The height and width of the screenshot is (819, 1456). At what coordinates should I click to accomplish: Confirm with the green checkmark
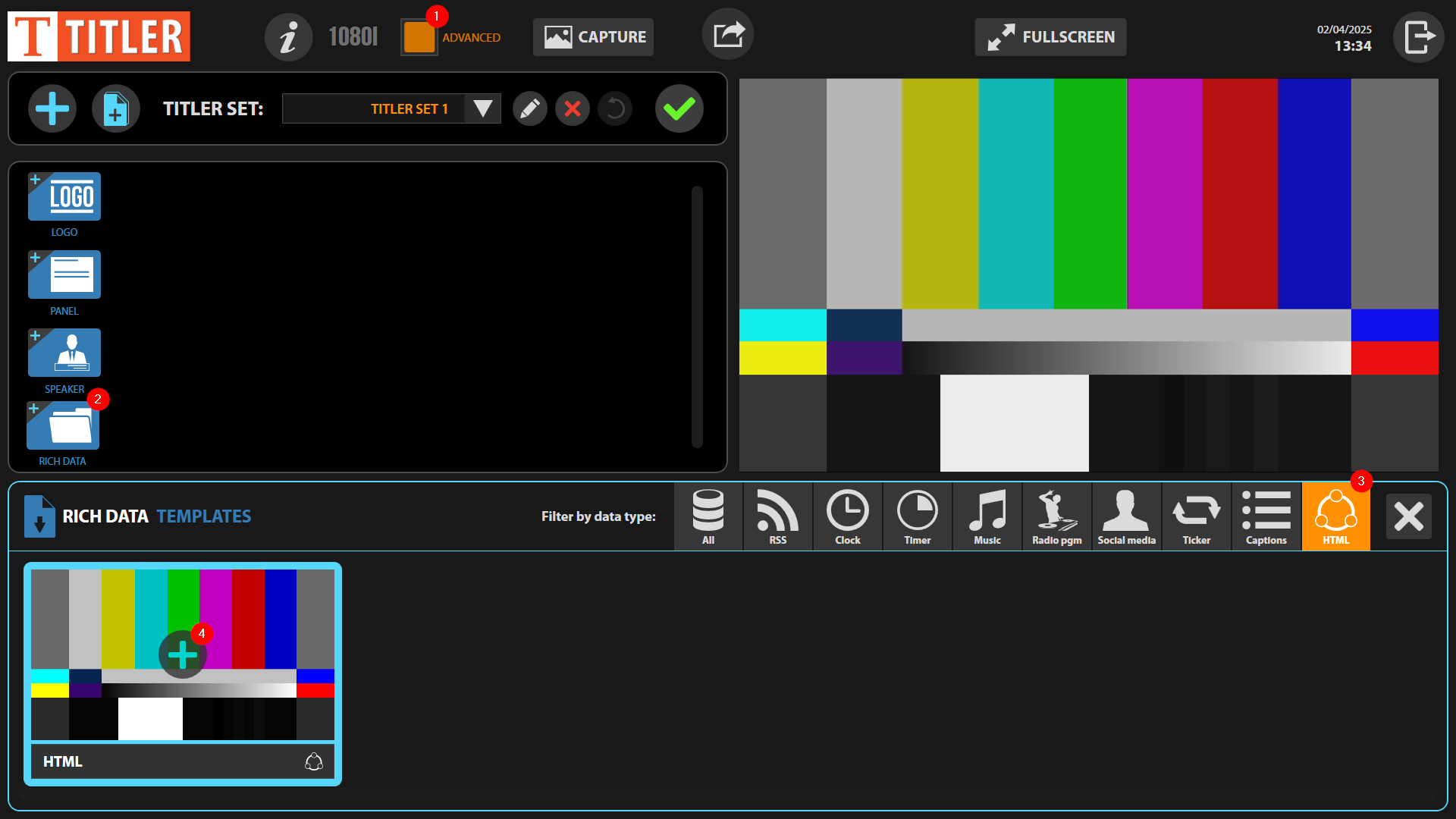coord(679,108)
